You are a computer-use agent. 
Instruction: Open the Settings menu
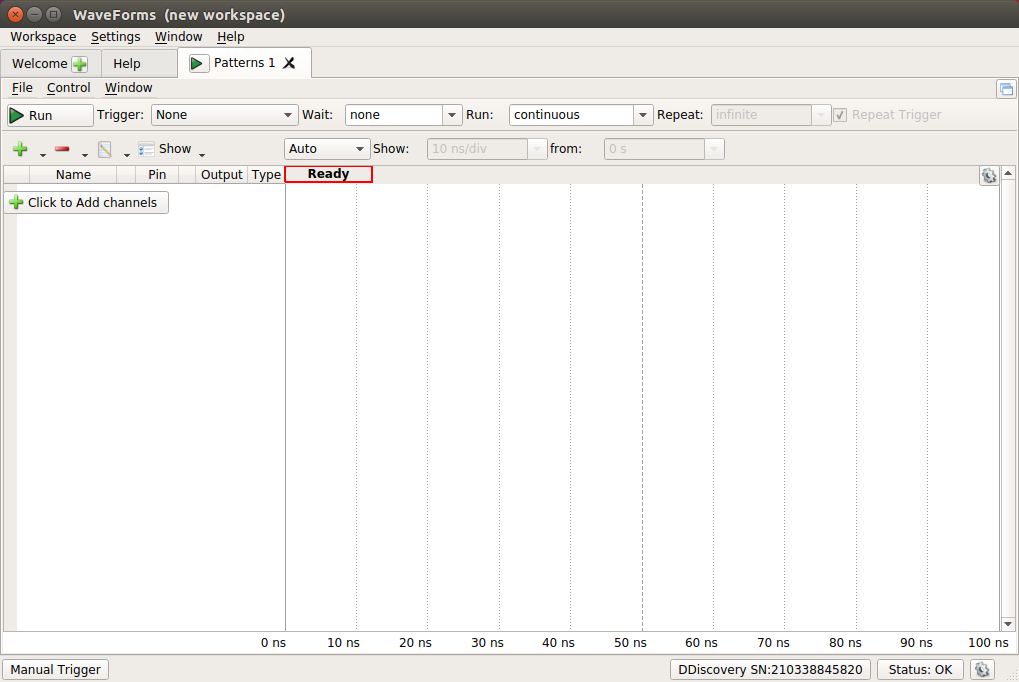pyautogui.click(x=116, y=36)
